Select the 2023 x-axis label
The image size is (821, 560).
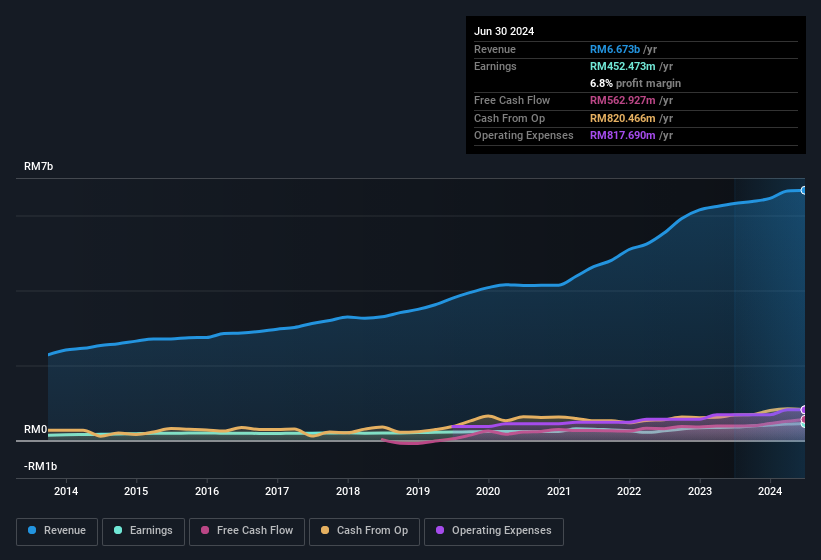pyautogui.click(x=700, y=491)
